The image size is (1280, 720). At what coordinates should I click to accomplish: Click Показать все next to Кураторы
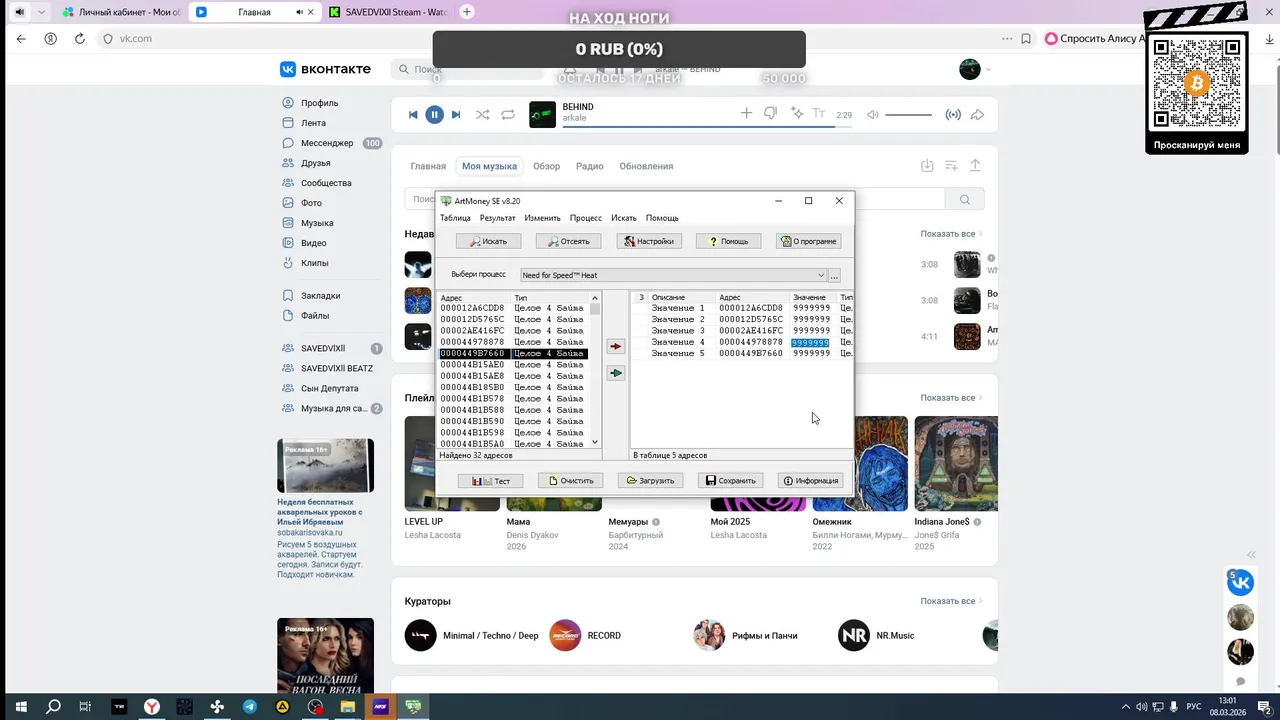coord(951,601)
